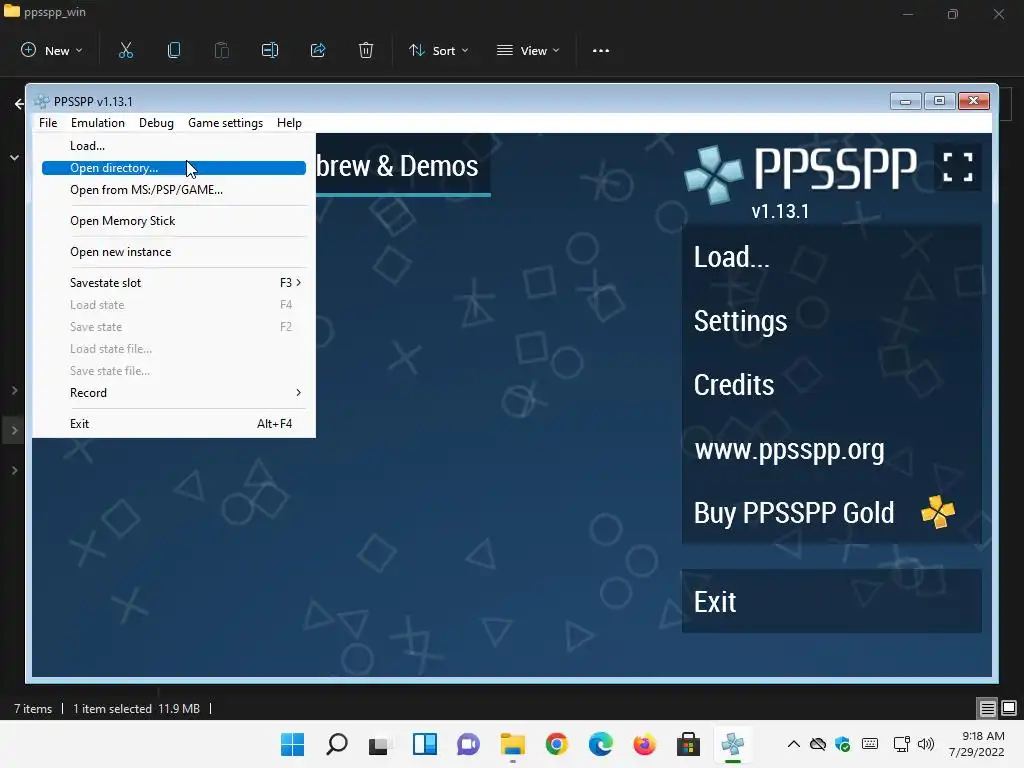Click Buy PPSSPP Gold
This screenshot has height=768, width=1024.
831,513
